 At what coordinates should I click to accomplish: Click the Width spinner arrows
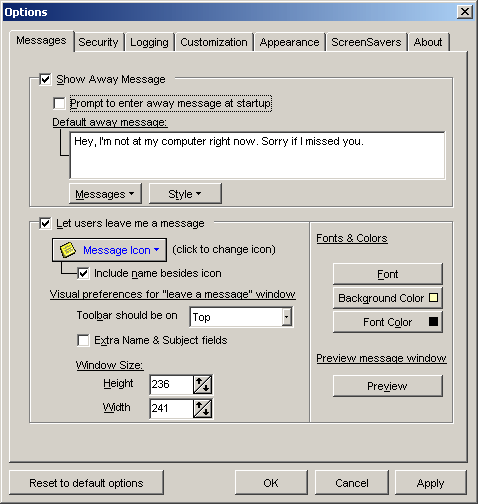point(203,408)
